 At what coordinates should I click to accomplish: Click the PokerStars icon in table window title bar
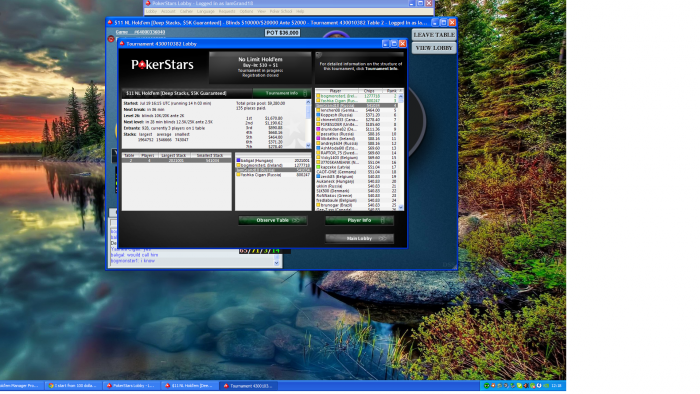(110, 22)
